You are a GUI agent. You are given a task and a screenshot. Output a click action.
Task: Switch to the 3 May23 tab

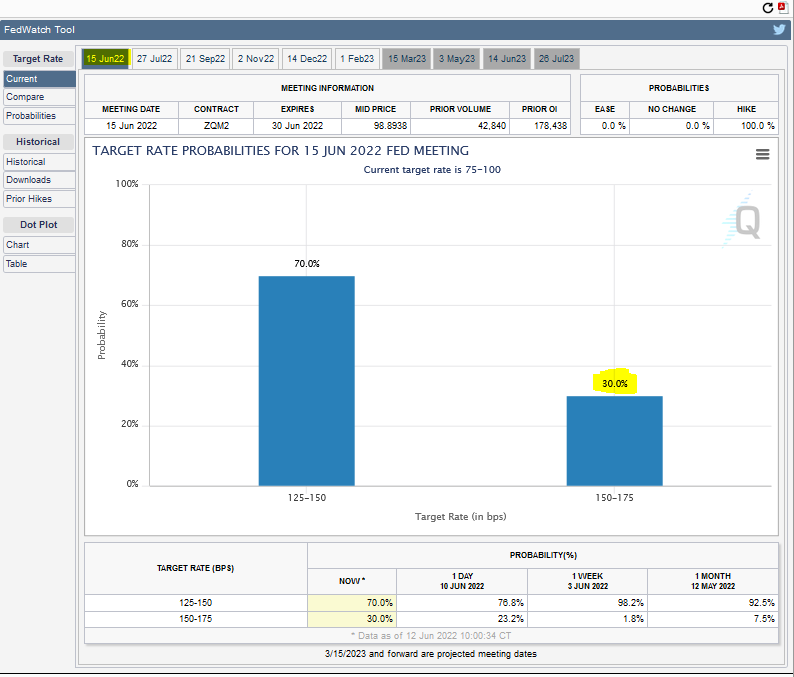(x=457, y=59)
